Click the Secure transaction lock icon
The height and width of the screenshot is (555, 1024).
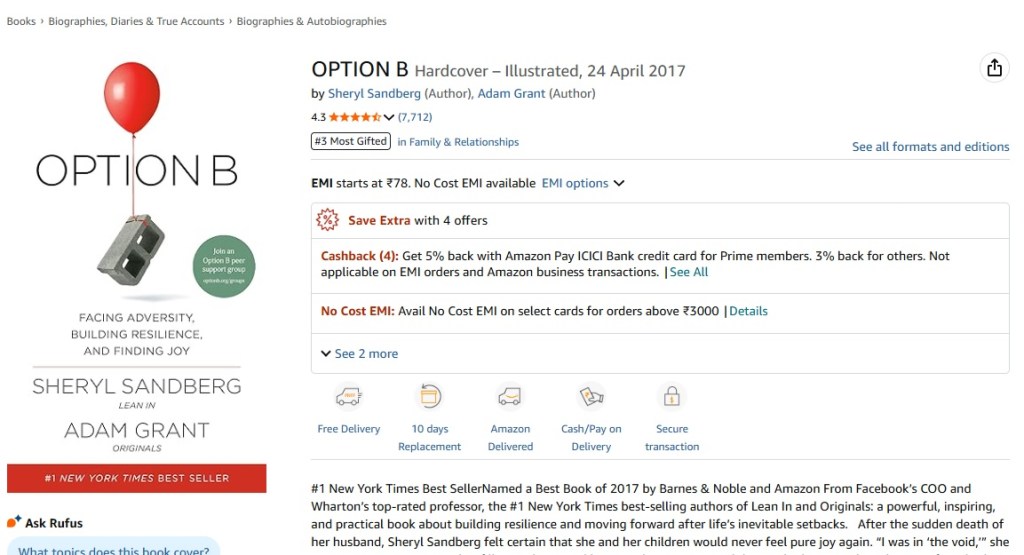[x=672, y=397]
